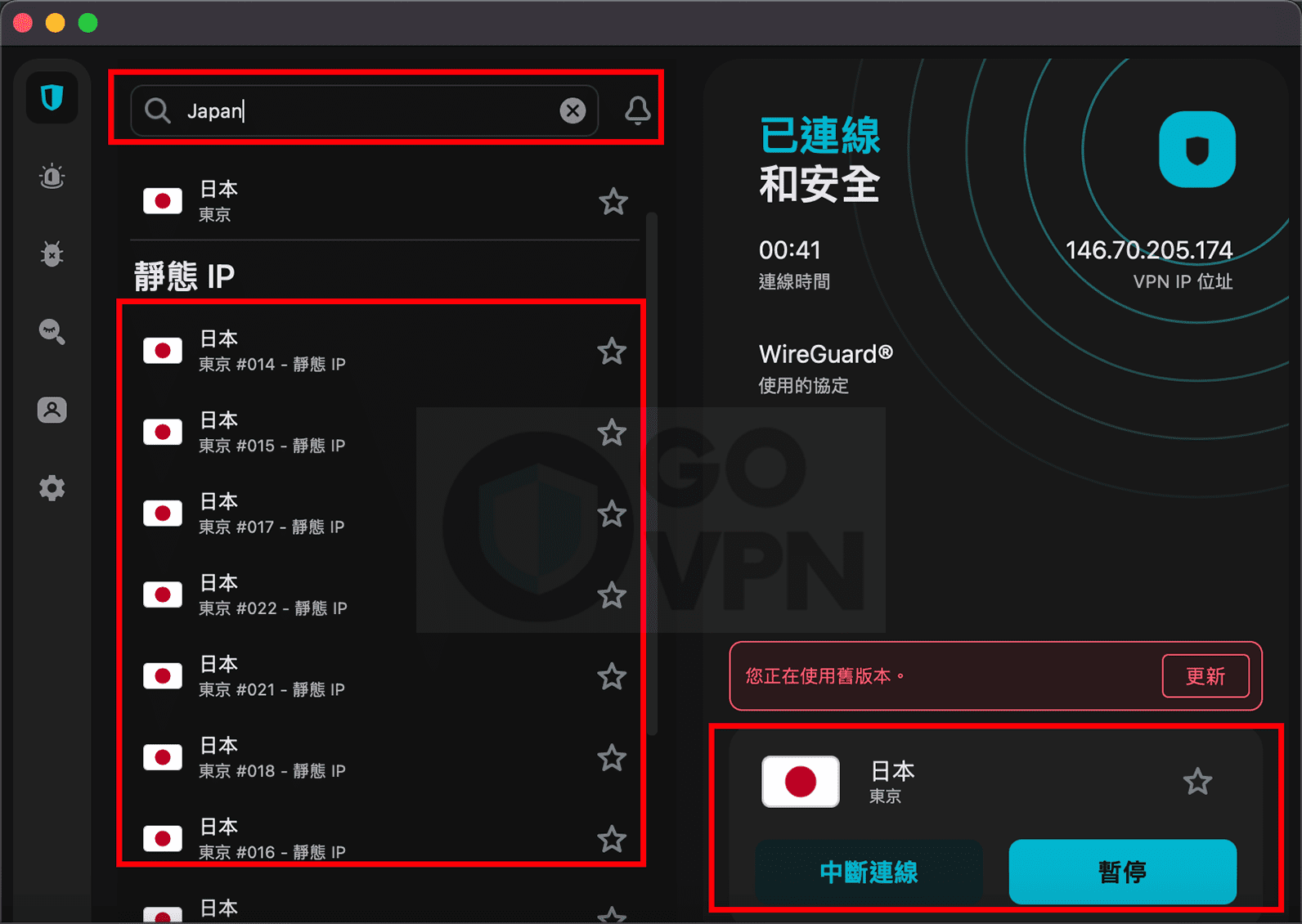Click 更新 to update the app
The image size is (1302, 924).
click(x=1205, y=676)
